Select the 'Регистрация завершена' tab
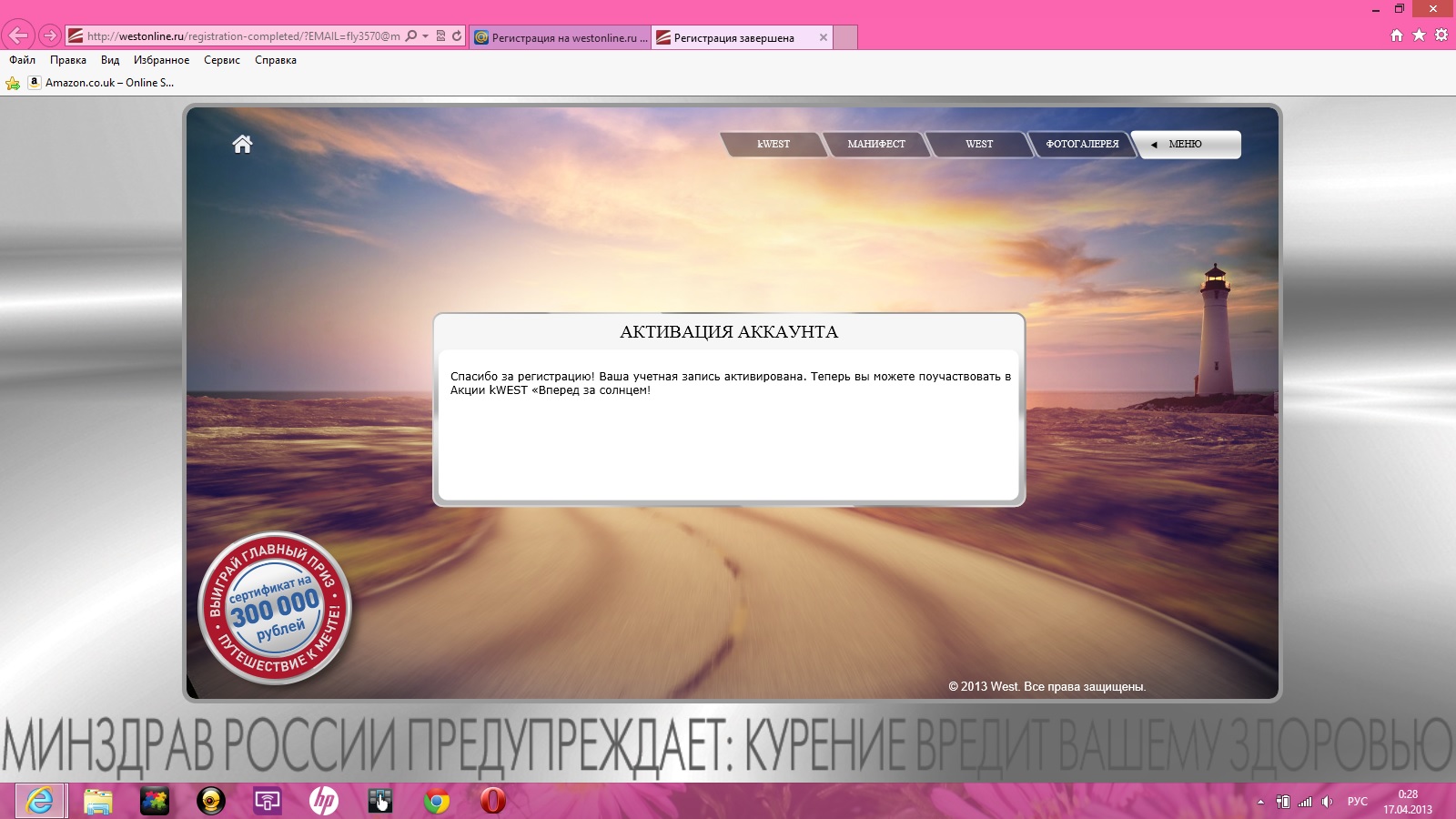Viewport: 1456px width, 819px height. pos(733,37)
